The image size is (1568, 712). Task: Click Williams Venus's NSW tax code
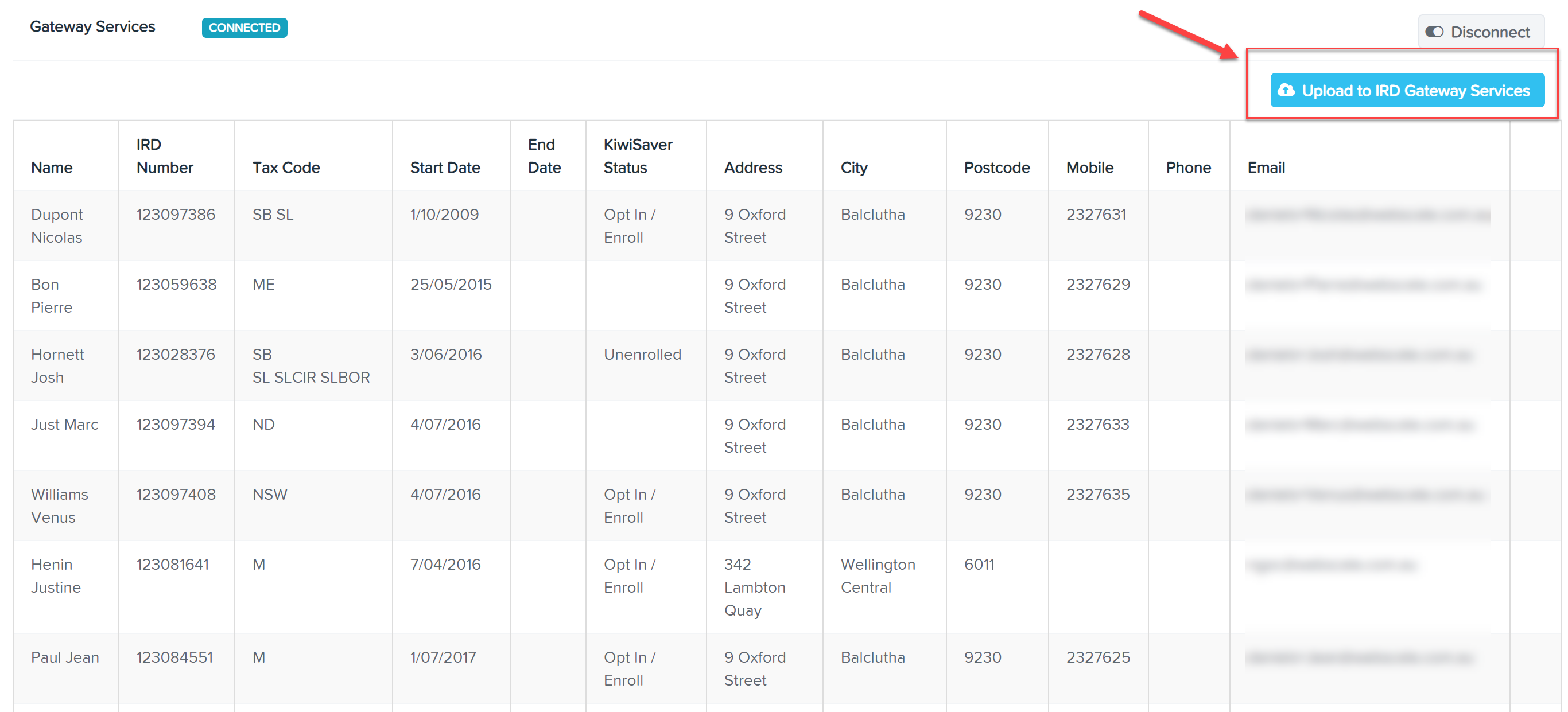[270, 494]
